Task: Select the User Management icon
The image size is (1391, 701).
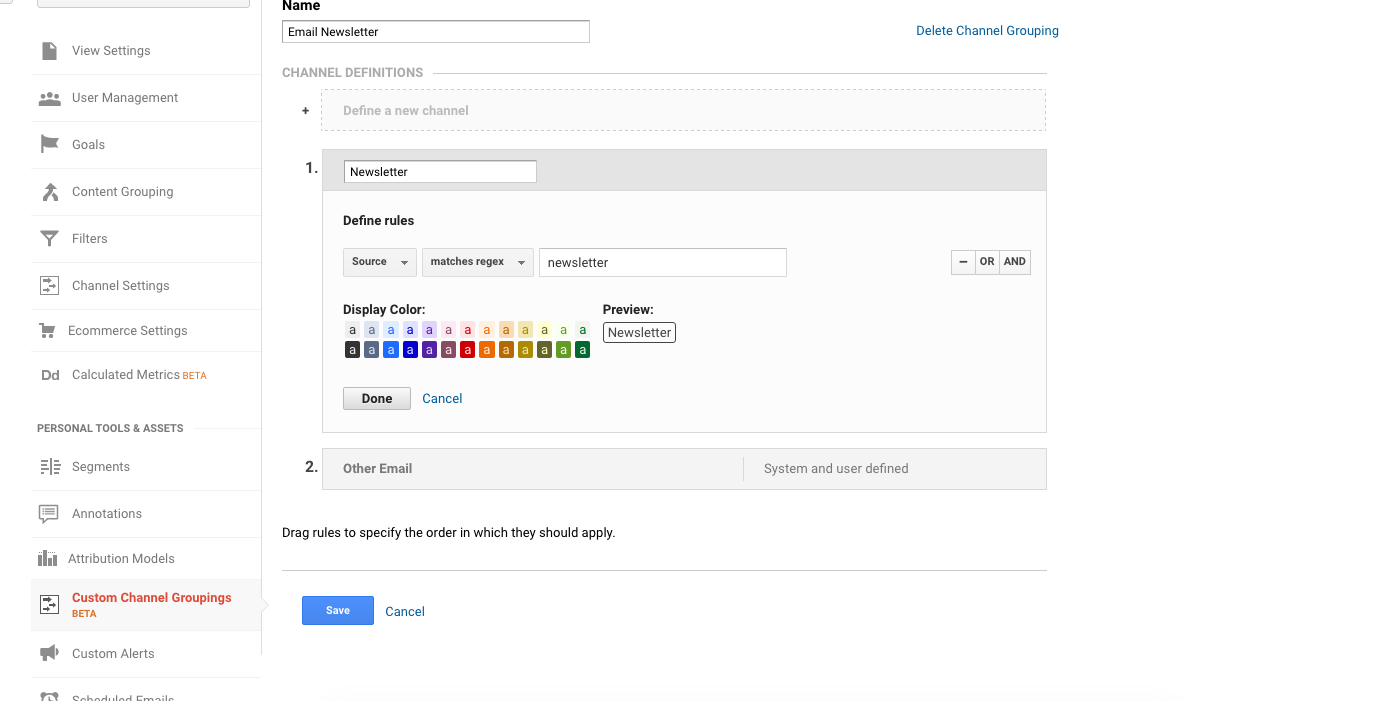Action: click(50, 97)
